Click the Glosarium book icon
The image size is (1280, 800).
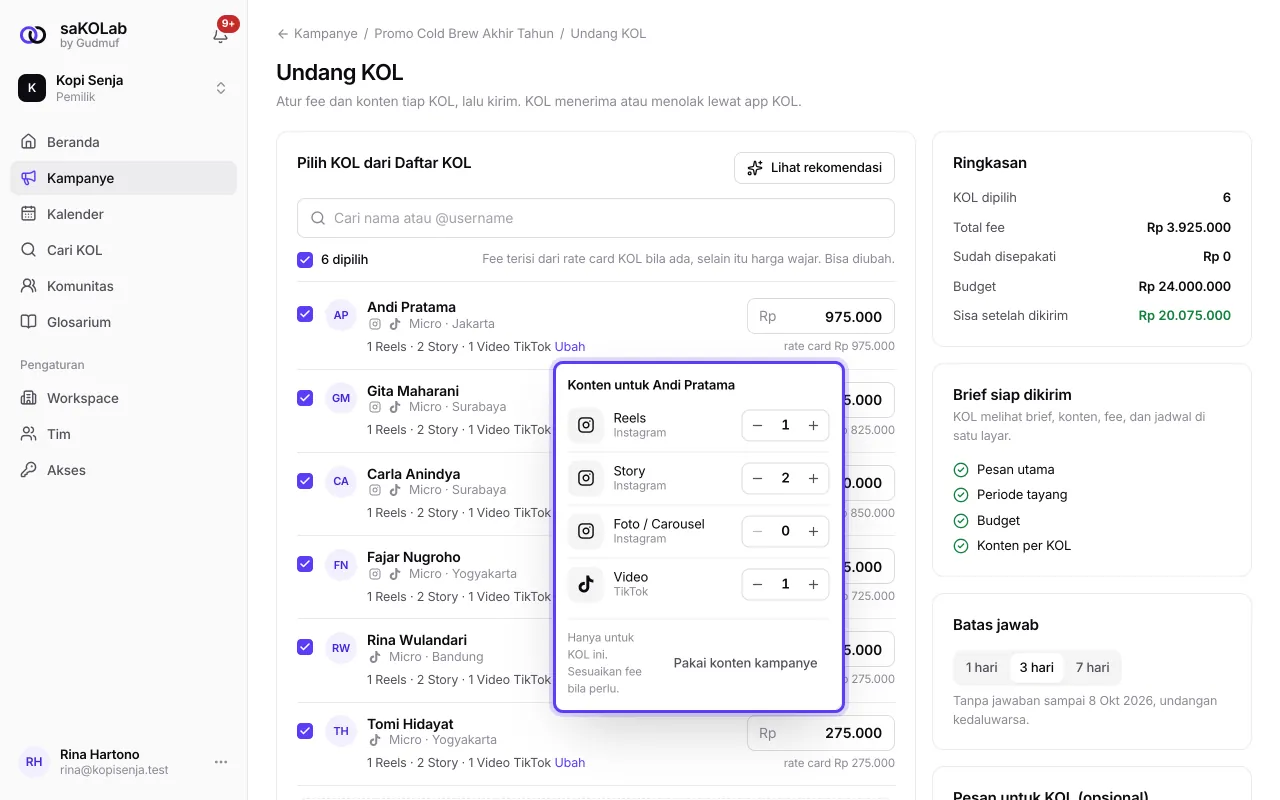tap(29, 322)
